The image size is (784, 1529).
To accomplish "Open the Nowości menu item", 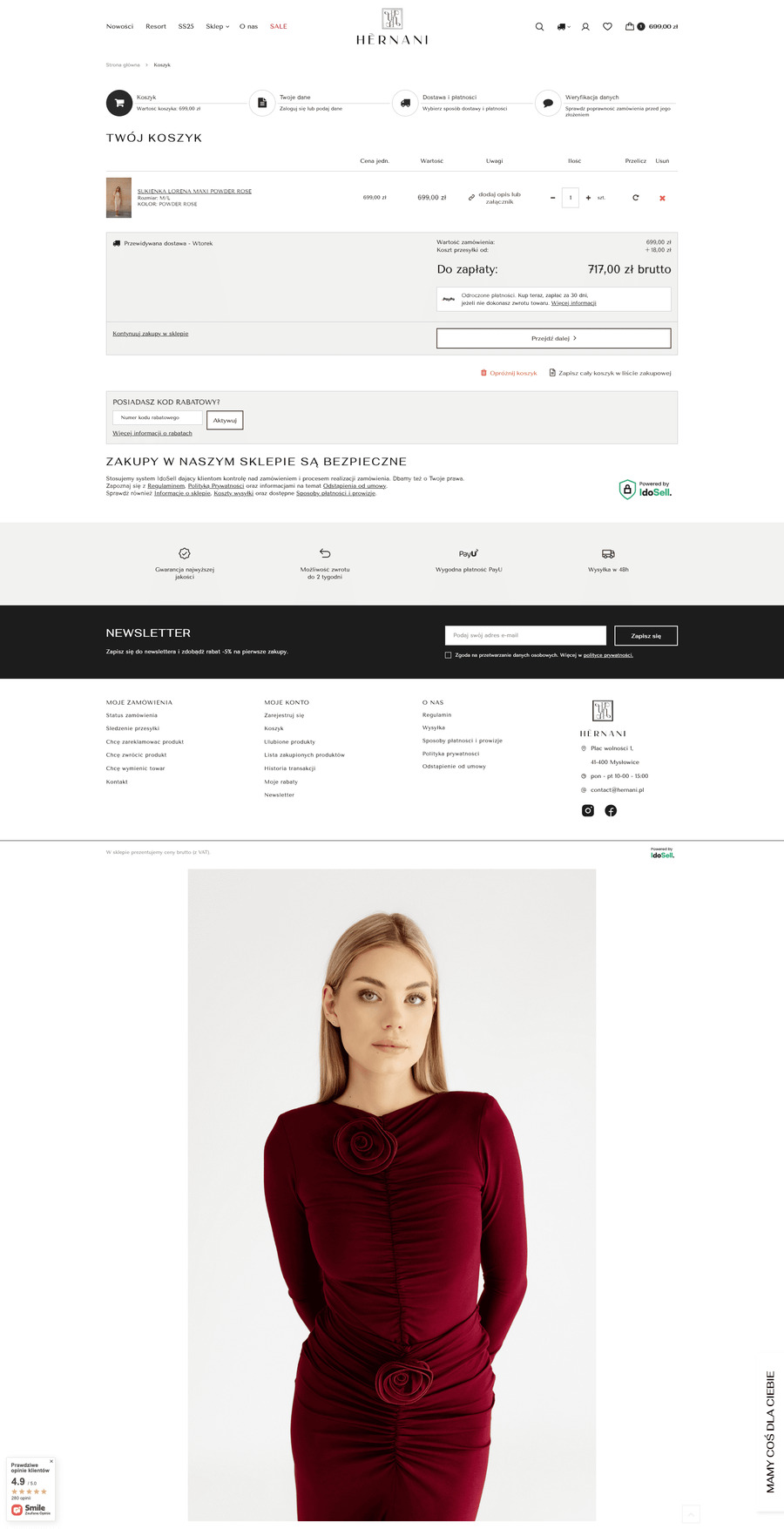I will pos(119,26).
